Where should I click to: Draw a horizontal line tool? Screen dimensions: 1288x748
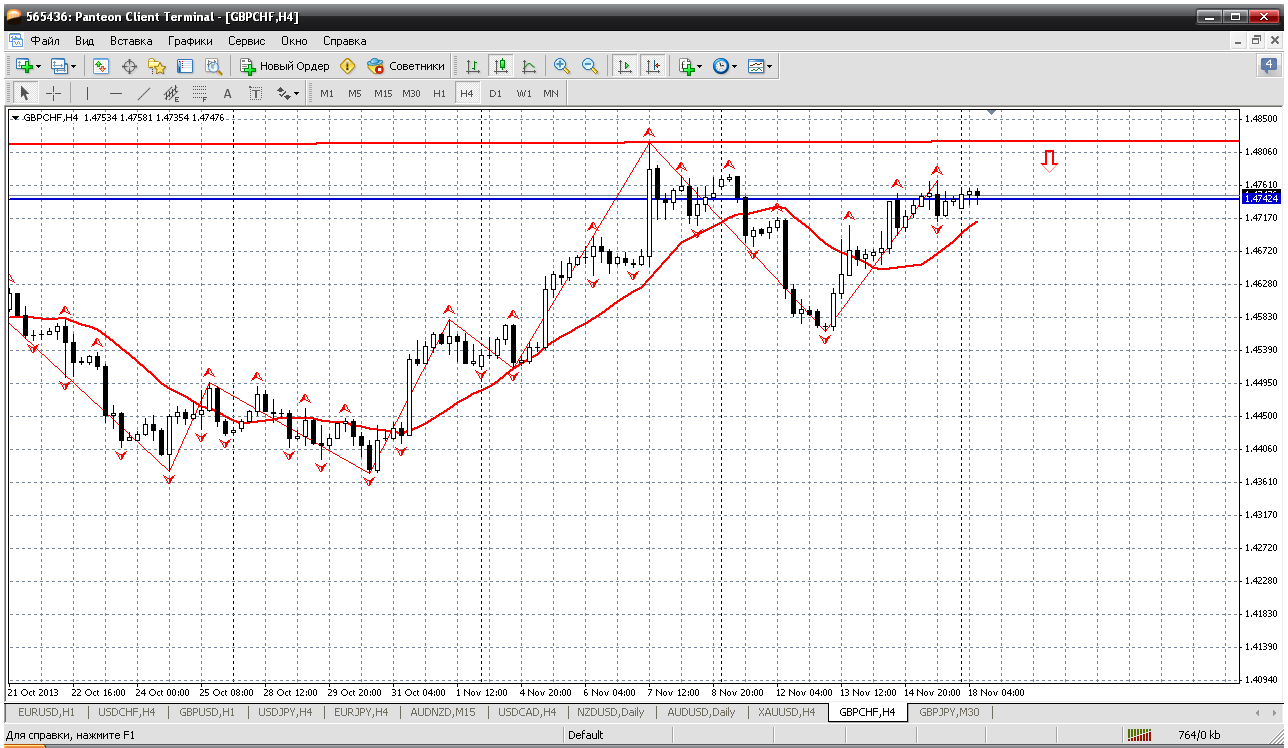point(116,93)
